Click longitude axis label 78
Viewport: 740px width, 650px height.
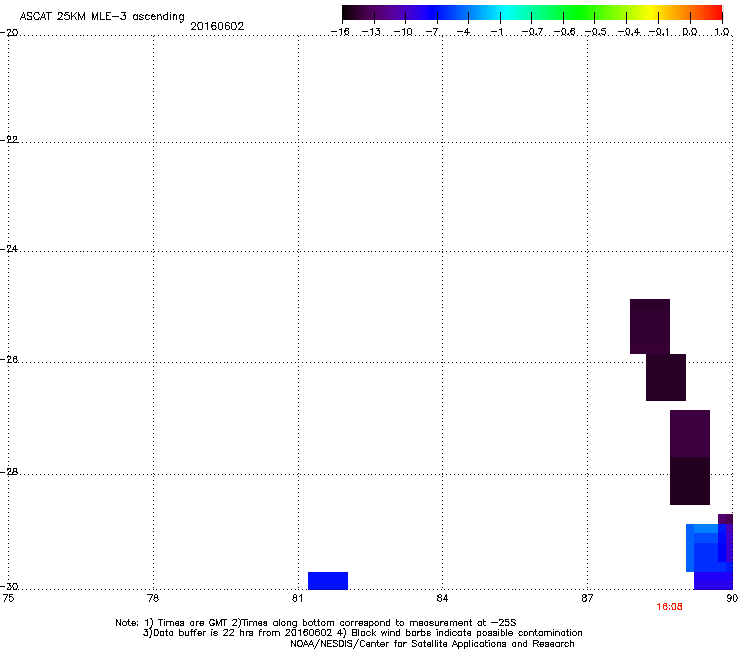click(153, 599)
